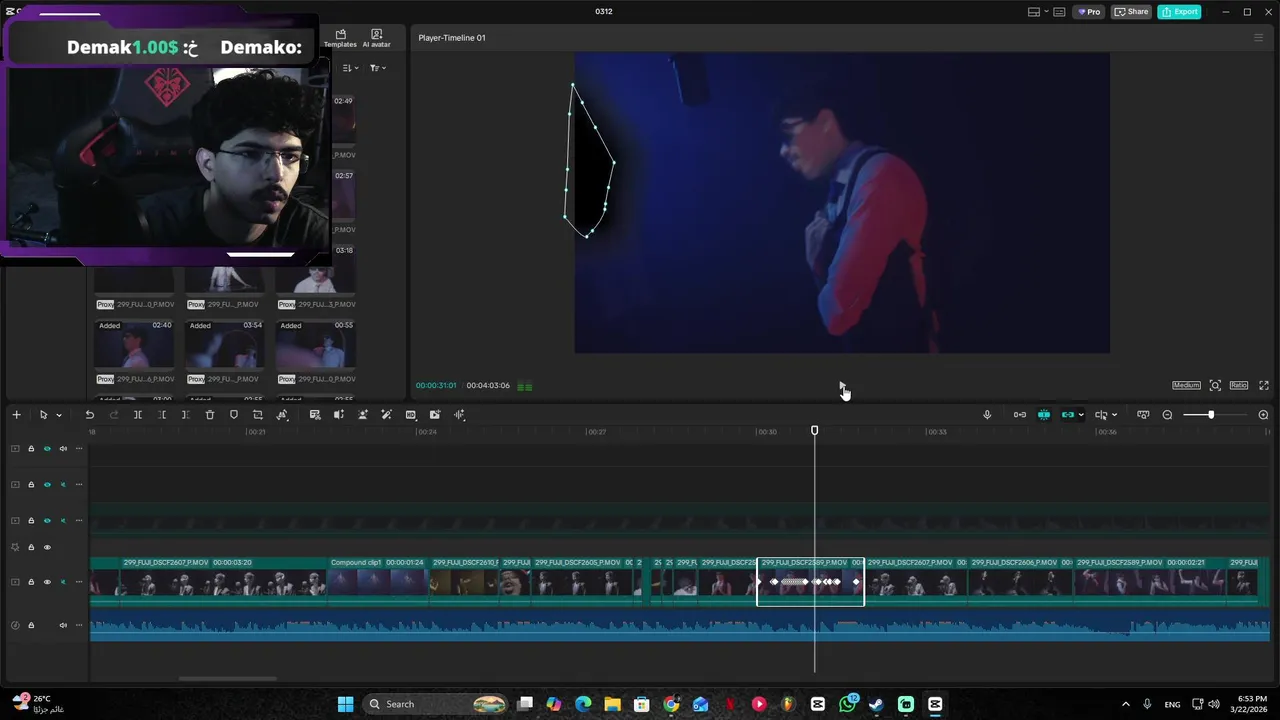This screenshot has width=1280, height=720.
Task: Open Steam from the taskbar
Action: coord(876,704)
